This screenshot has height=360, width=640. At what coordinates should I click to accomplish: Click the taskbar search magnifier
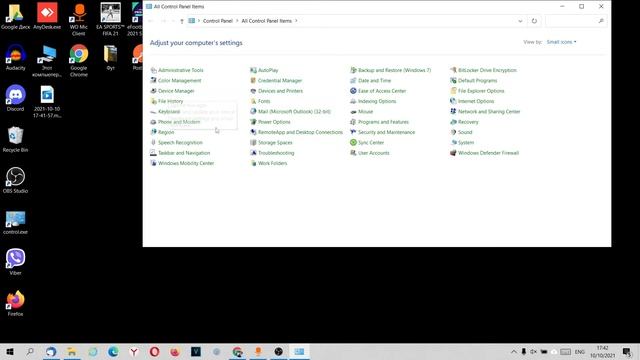click(30, 351)
